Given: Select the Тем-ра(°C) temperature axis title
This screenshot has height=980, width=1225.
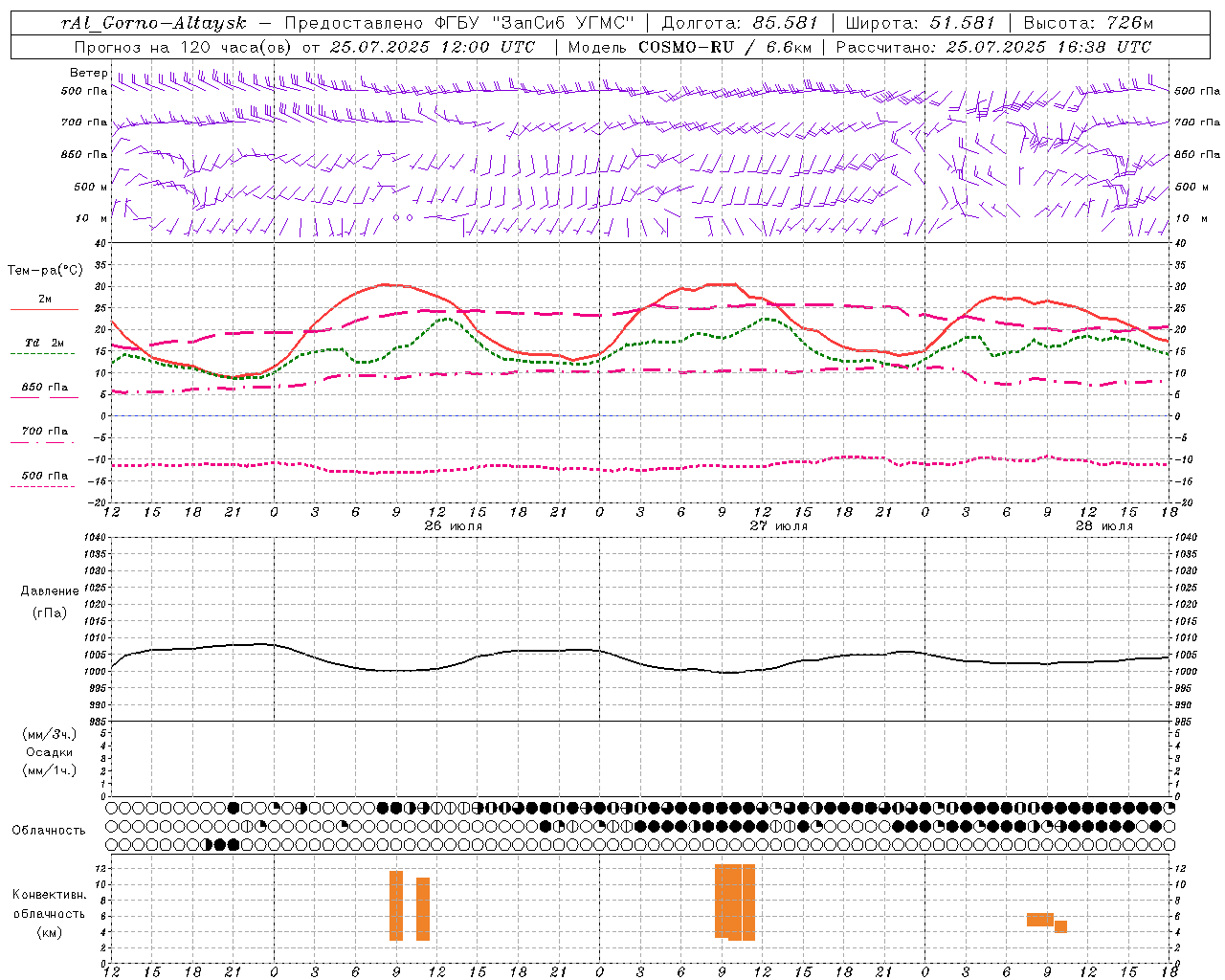Looking at the screenshot, I should click(x=45, y=271).
